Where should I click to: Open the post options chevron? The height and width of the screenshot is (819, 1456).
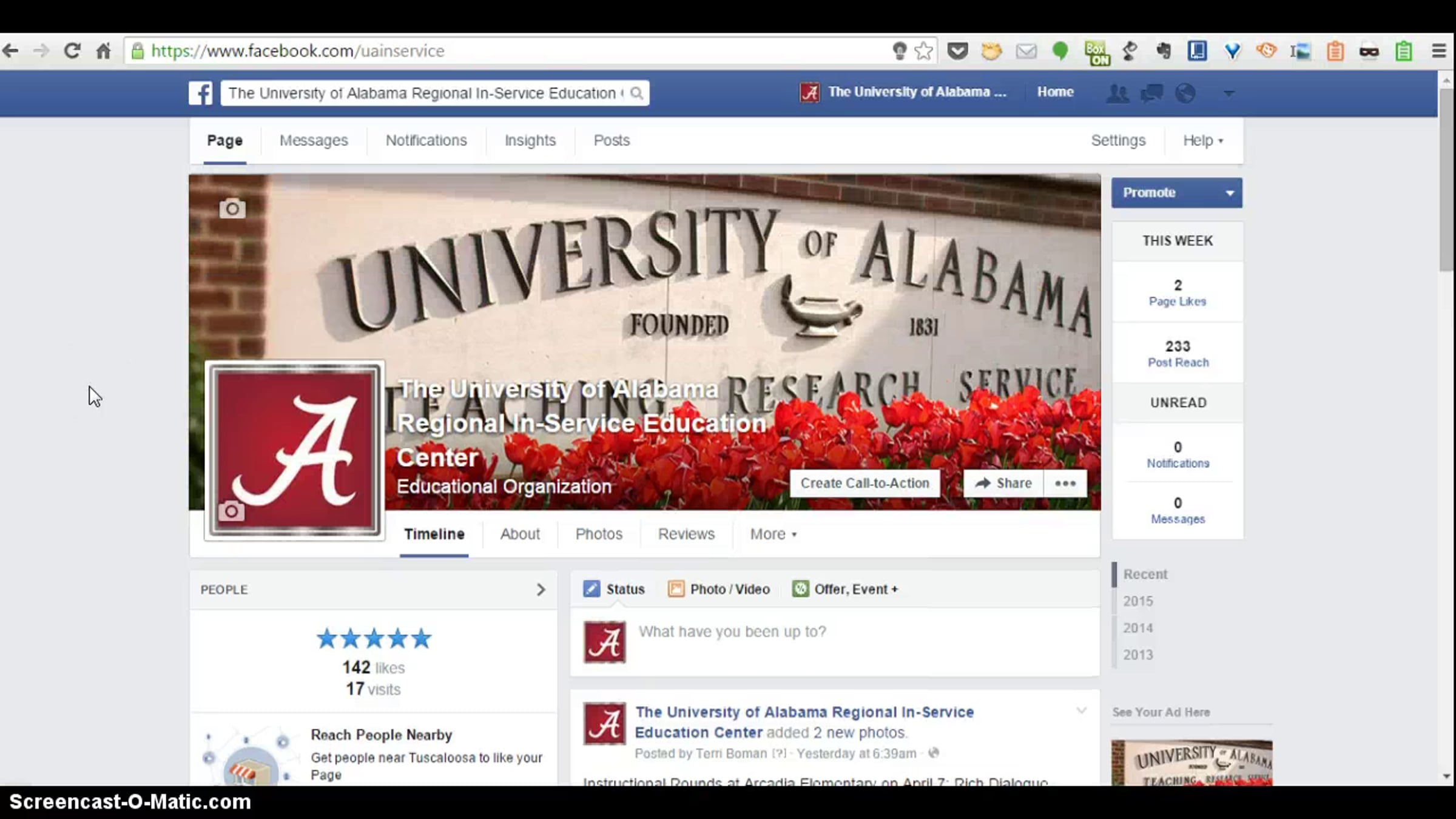1081,710
